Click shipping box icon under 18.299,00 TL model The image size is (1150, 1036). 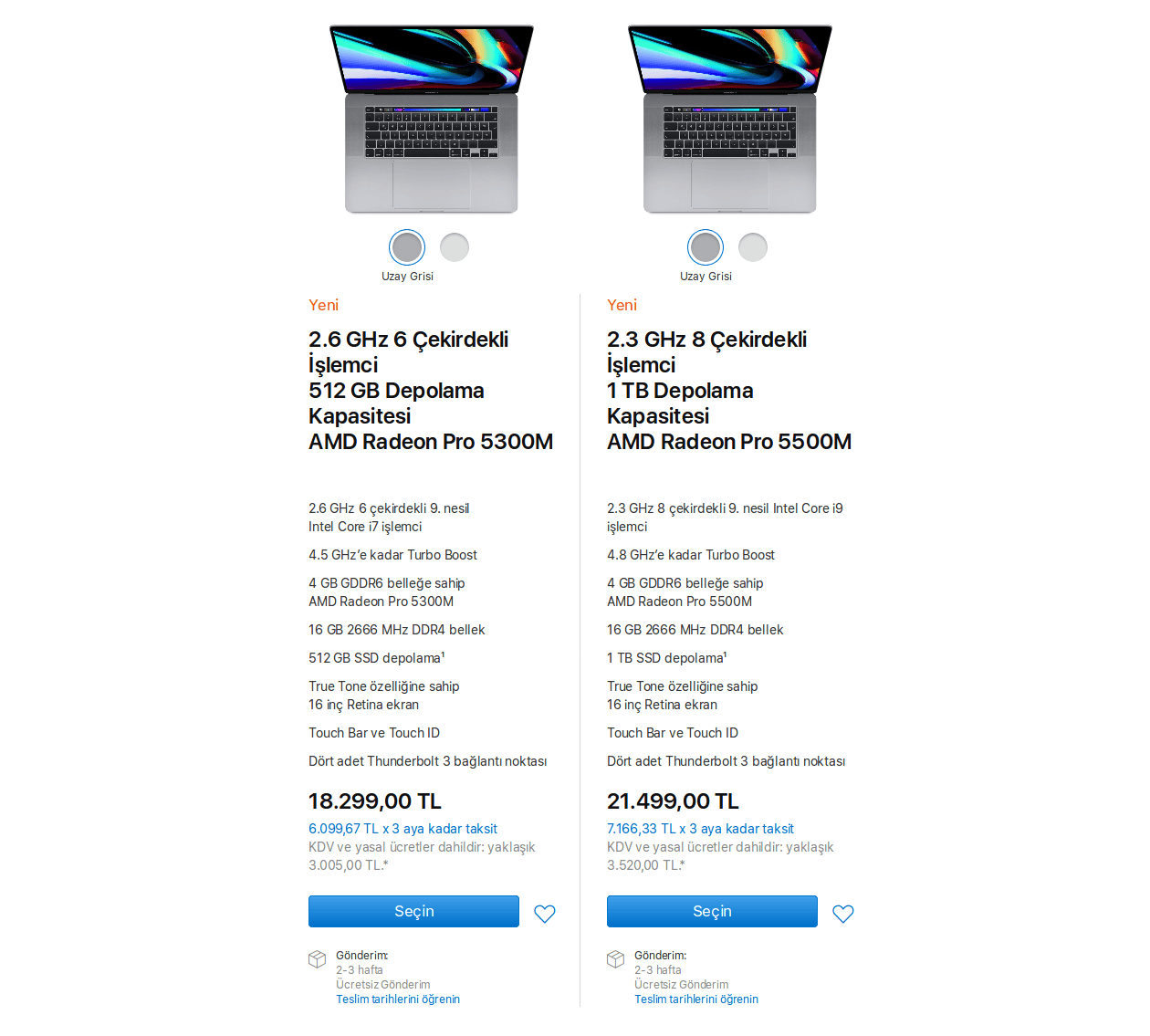click(318, 958)
